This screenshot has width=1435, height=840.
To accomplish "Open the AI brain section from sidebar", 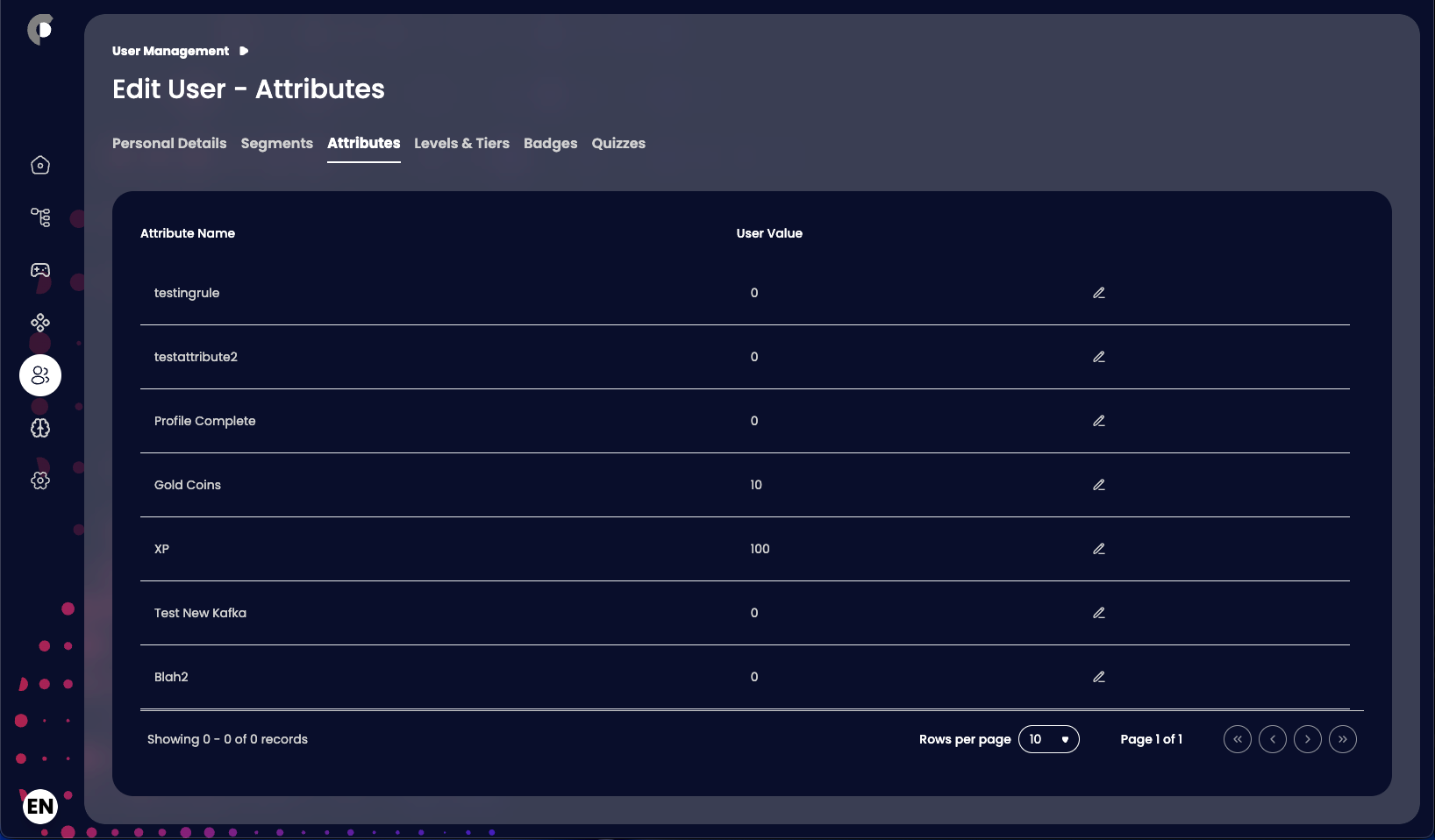I will coord(39,429).
